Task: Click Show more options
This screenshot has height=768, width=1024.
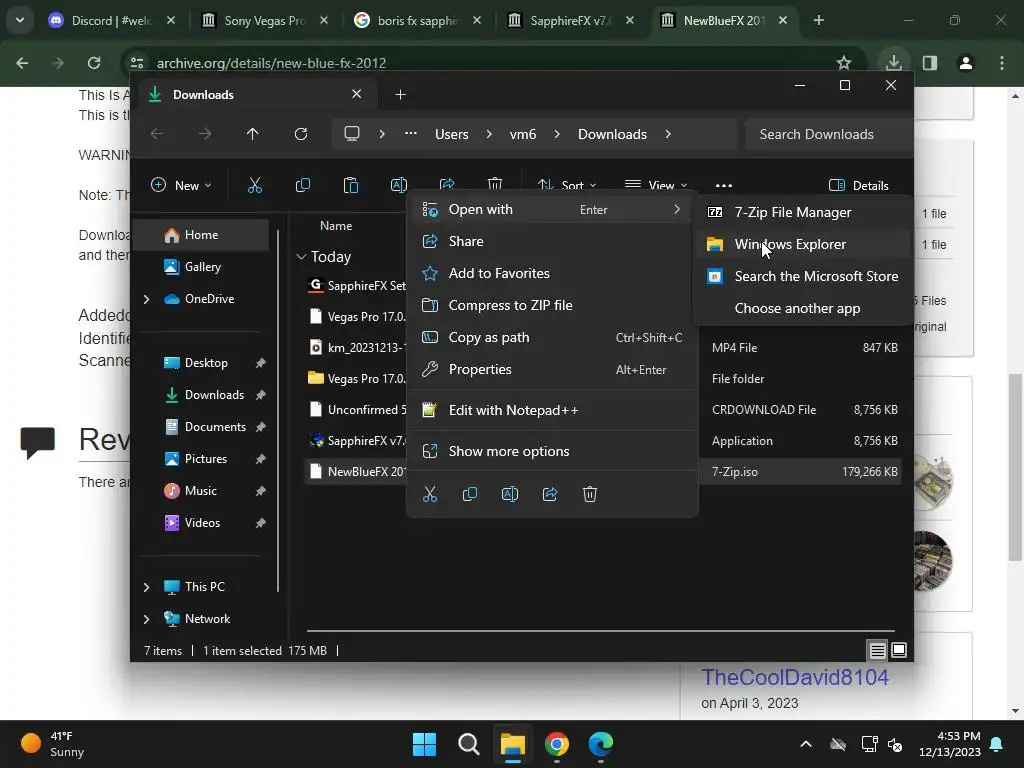Action: (552, 451)
